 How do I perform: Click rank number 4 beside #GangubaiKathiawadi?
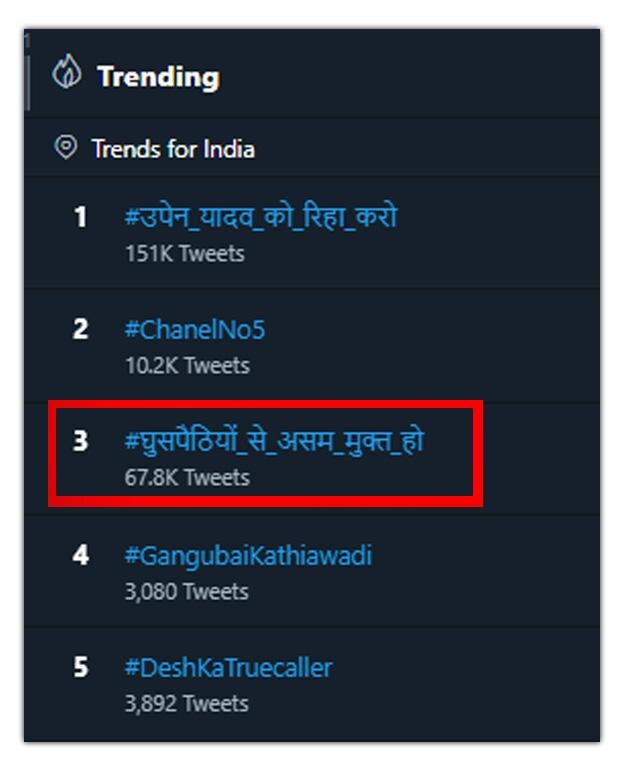pyautogui.click(x=80, y=555)
